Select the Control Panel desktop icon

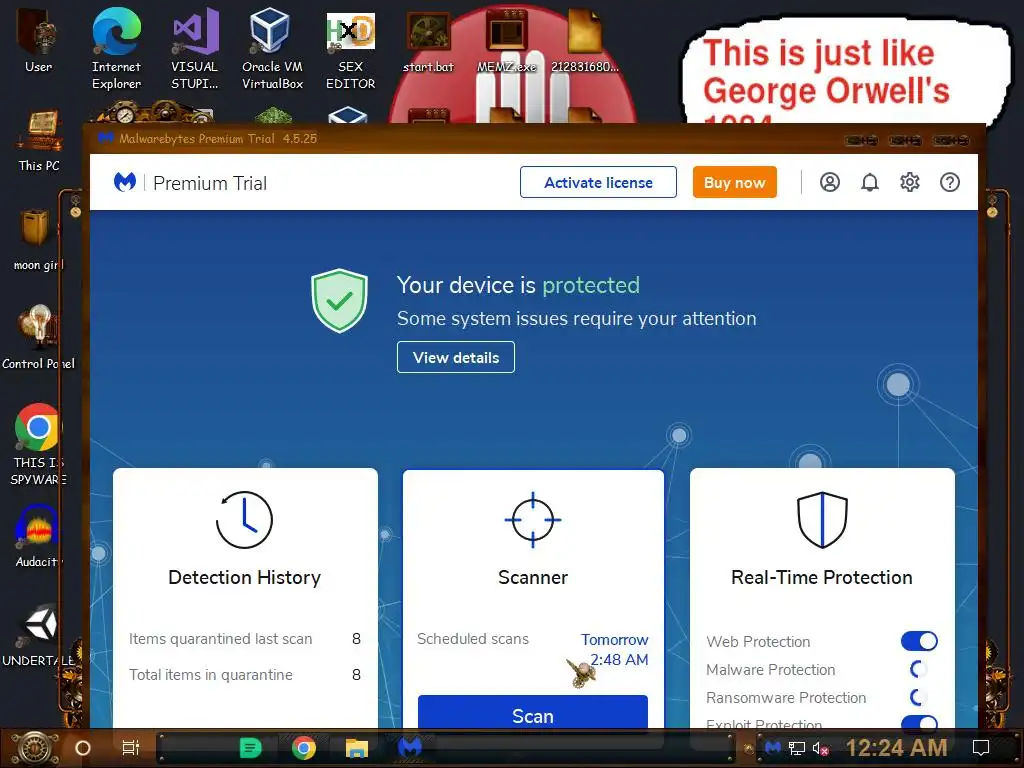click(39, 338)
